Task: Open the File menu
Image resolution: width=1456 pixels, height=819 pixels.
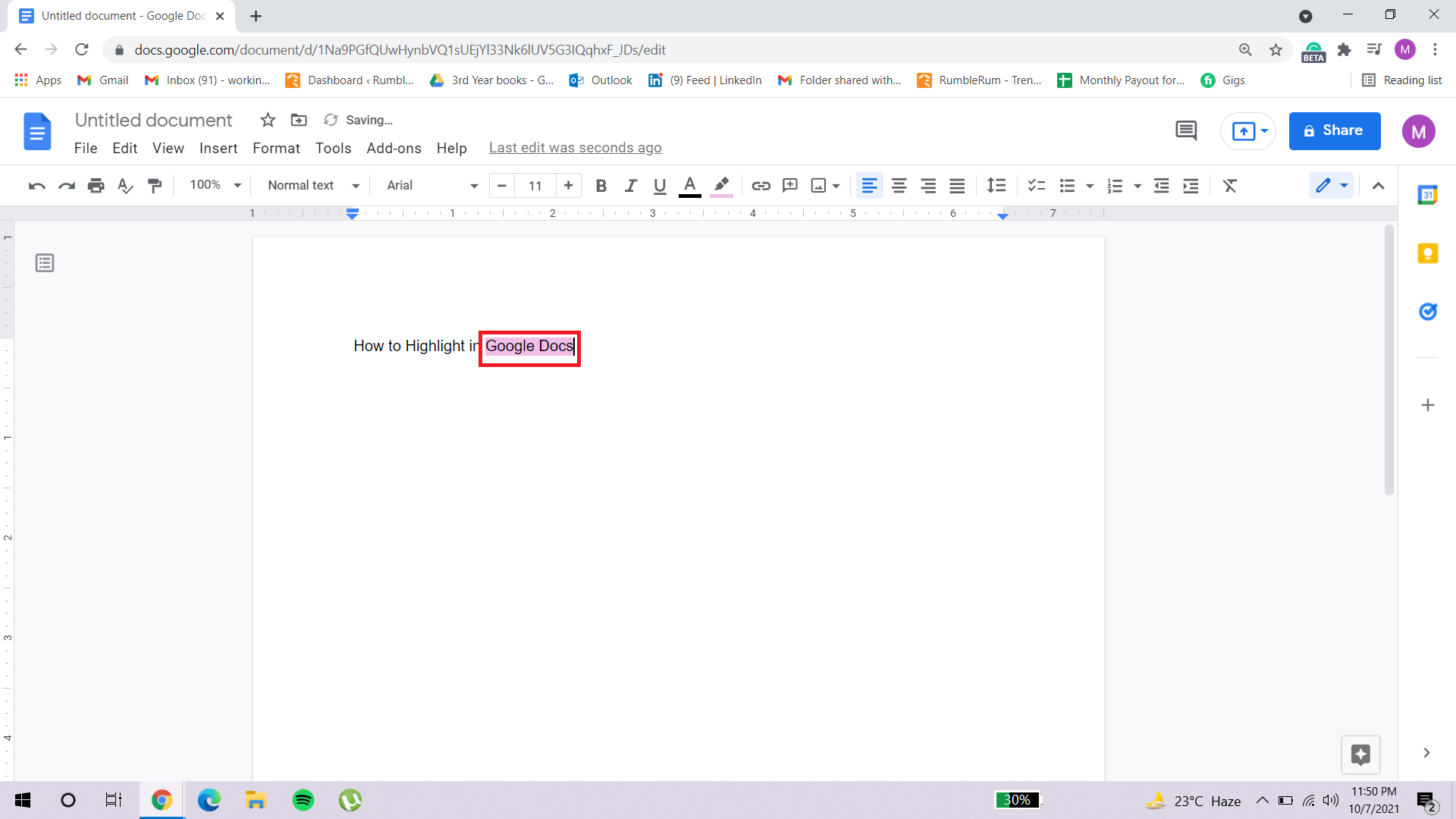Action: 86,148
